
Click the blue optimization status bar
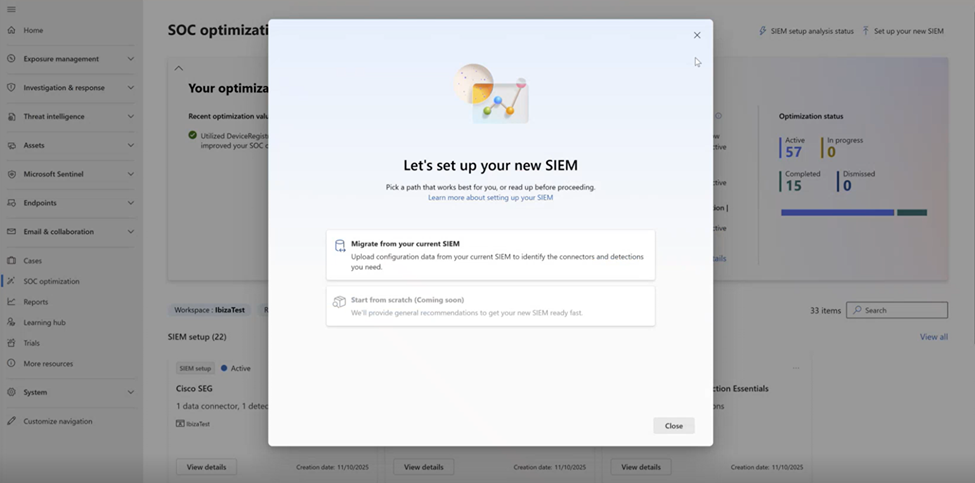click(837, 212)
